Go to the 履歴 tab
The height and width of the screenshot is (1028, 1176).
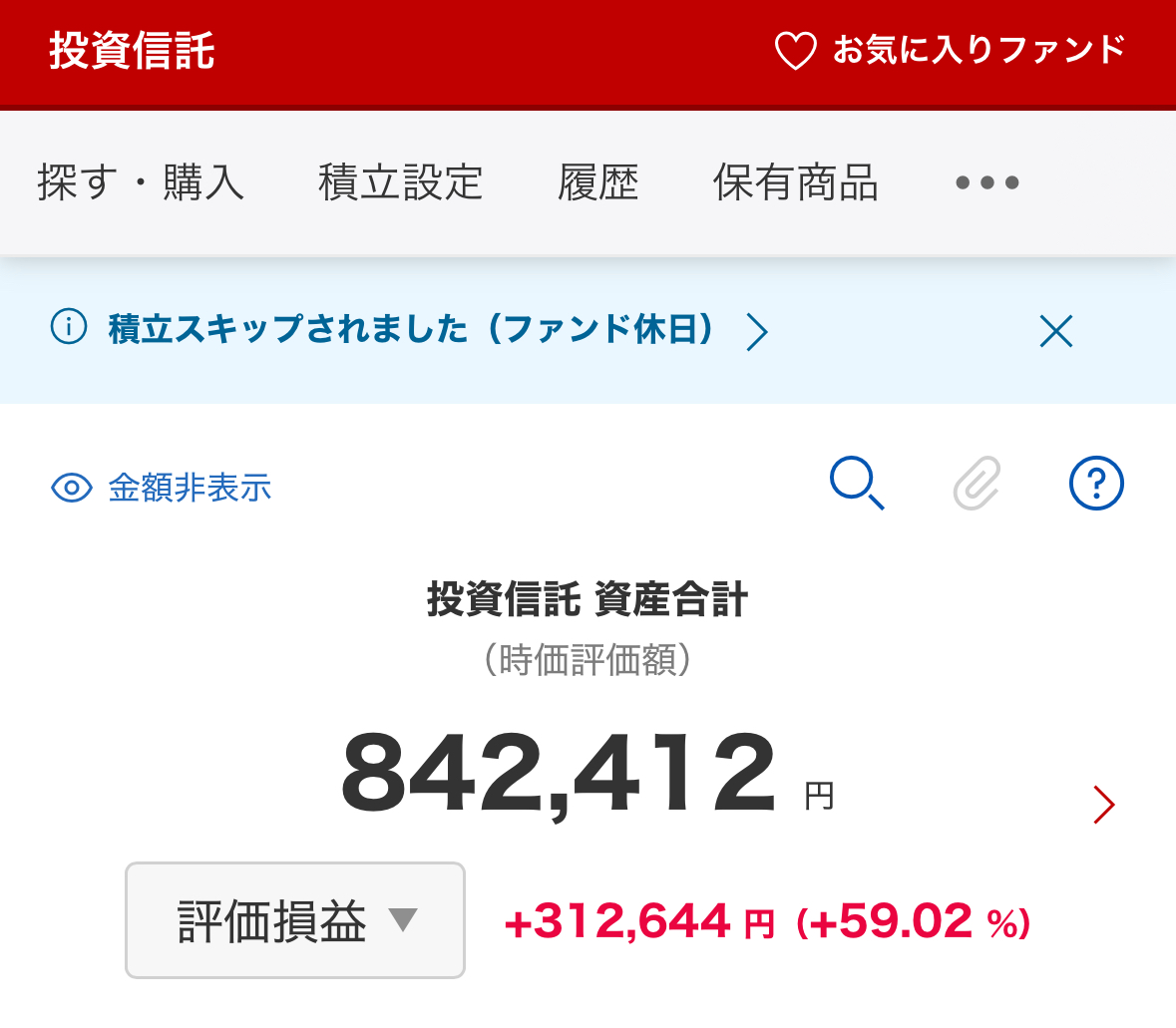click(597, 183)
